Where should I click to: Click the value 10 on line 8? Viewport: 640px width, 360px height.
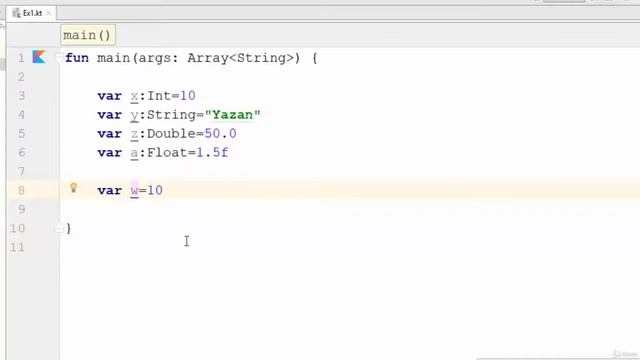pyautogui.click(x=155, y=190)
